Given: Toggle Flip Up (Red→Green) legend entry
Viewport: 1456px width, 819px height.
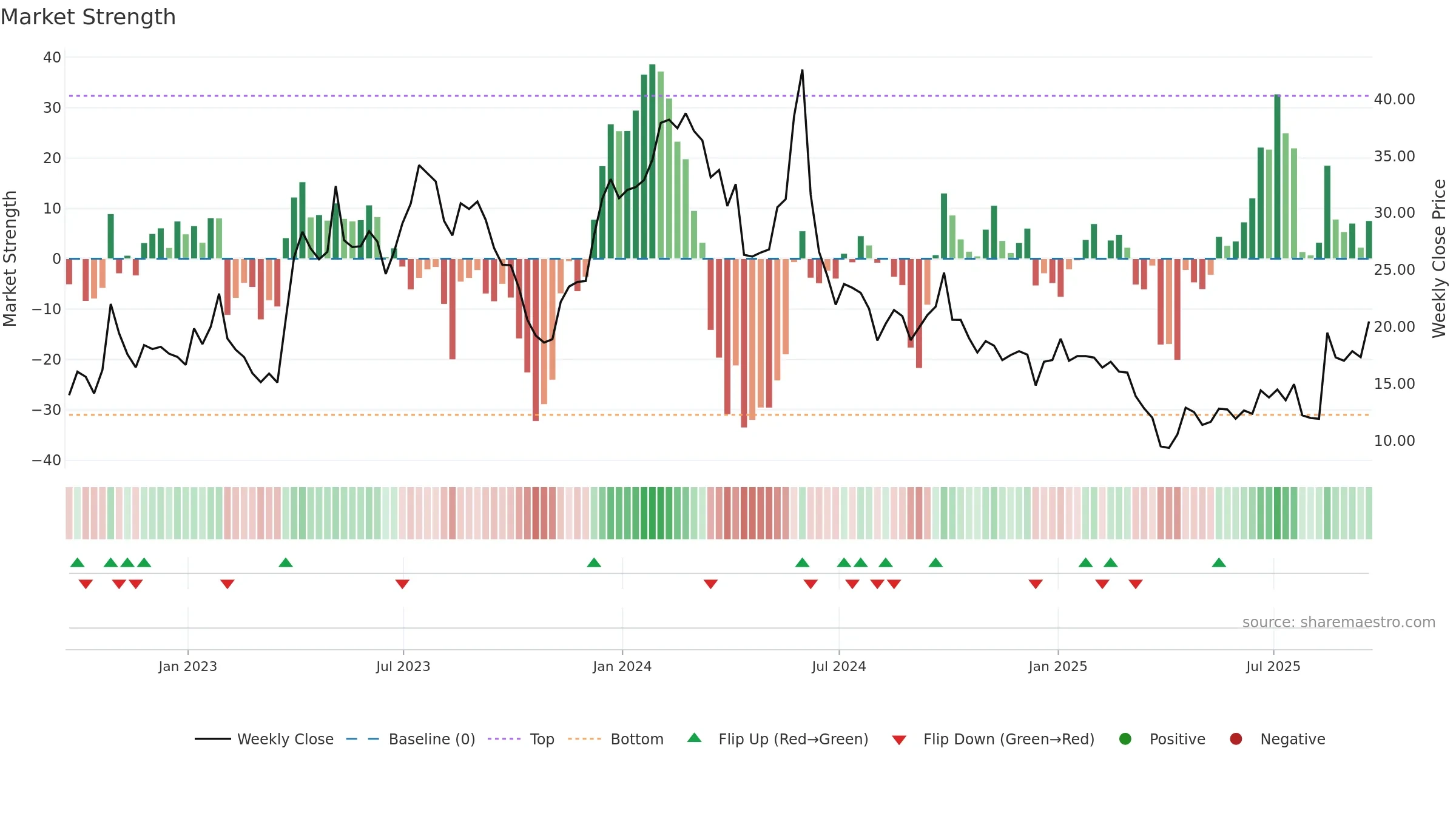Looking at the screenshot, I should [x=778, y=739].
